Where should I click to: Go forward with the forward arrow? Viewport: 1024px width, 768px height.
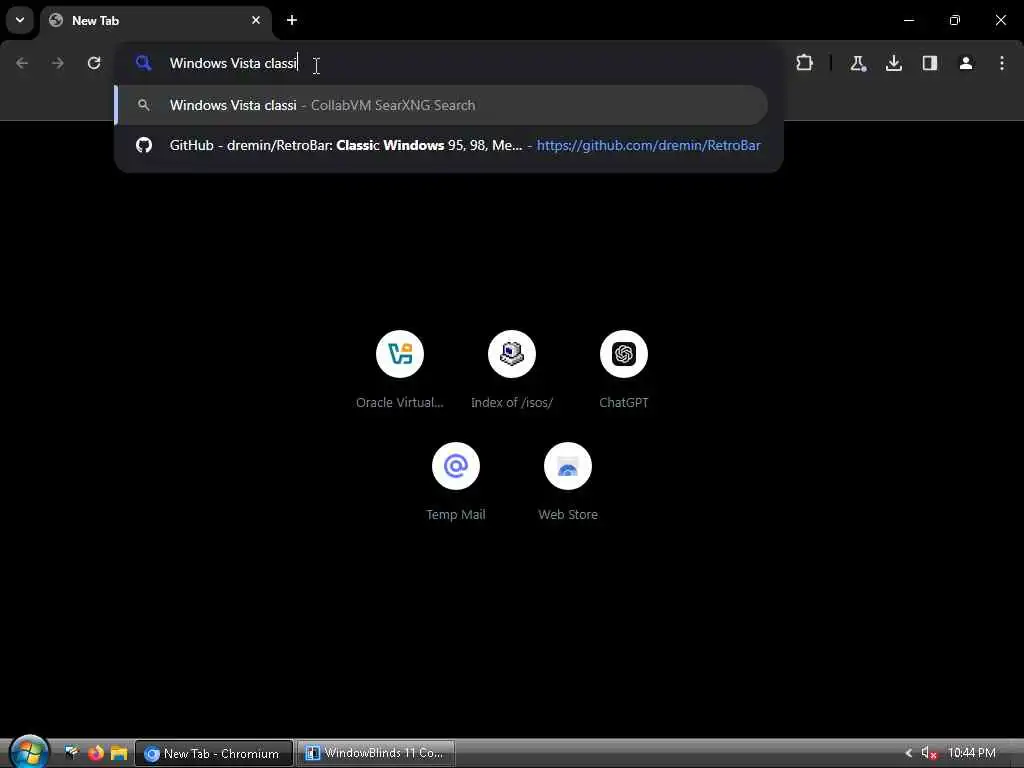tap(58, 63)
